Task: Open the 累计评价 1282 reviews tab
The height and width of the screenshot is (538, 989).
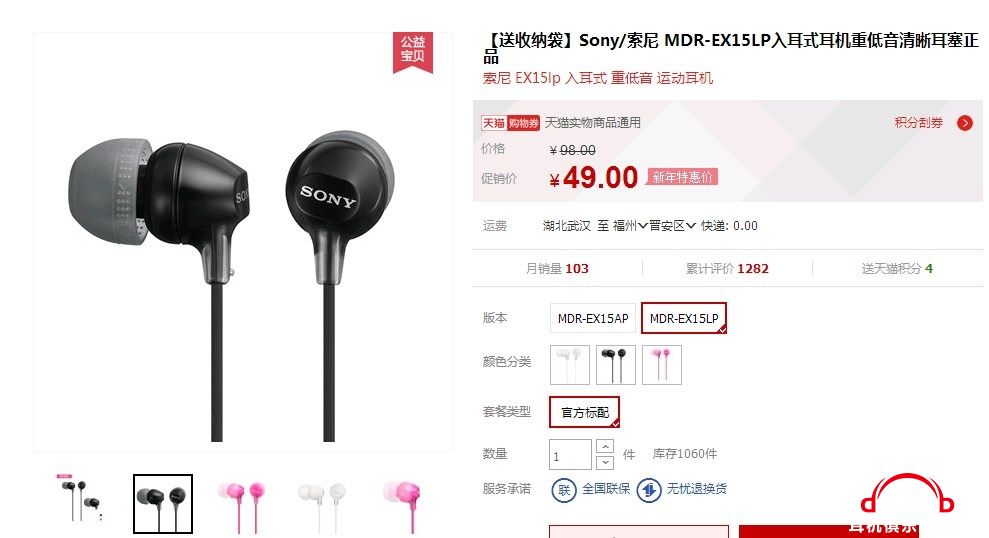Action: pos(727,269)
